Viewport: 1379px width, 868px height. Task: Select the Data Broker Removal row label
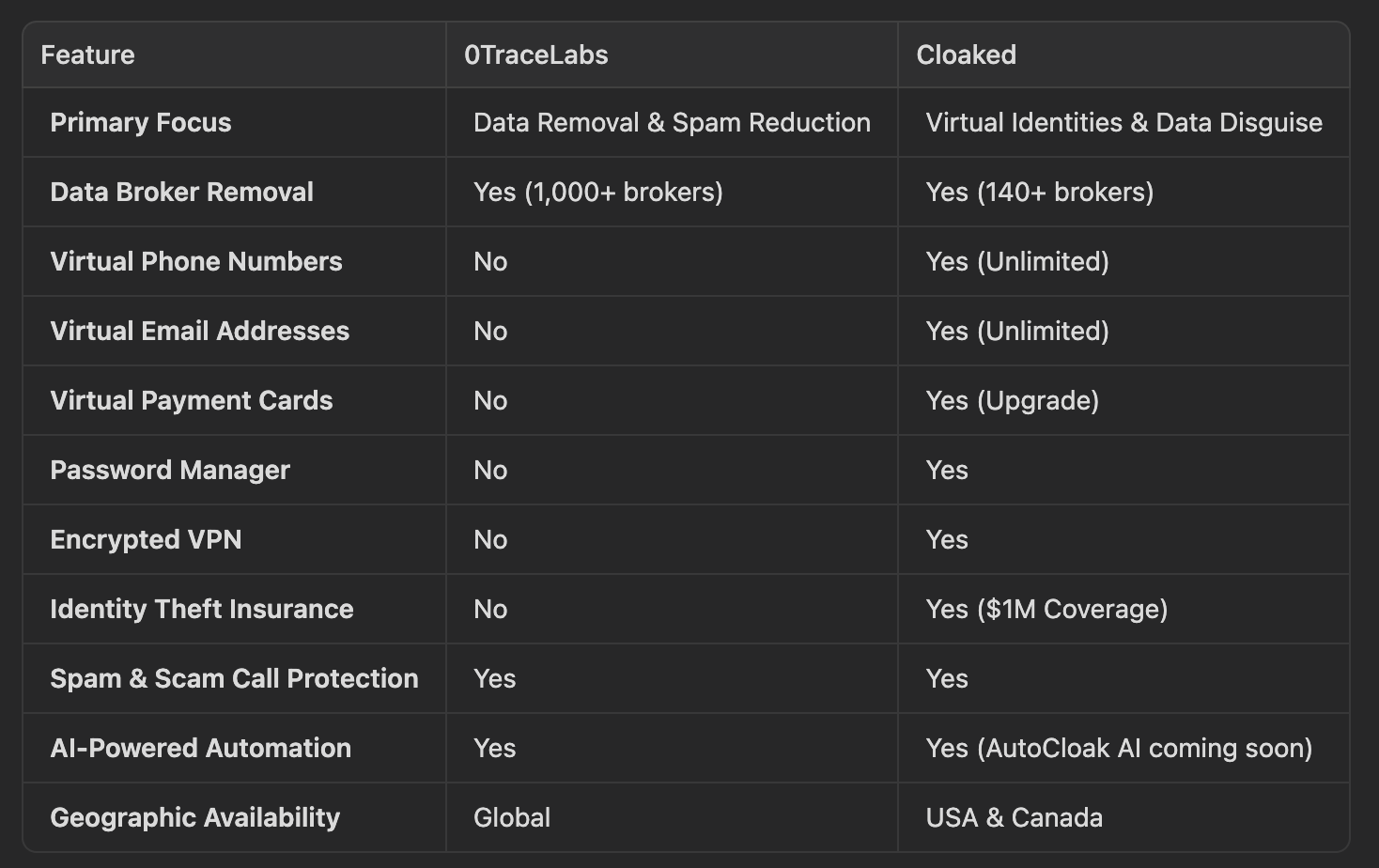(x=181, y=192)
